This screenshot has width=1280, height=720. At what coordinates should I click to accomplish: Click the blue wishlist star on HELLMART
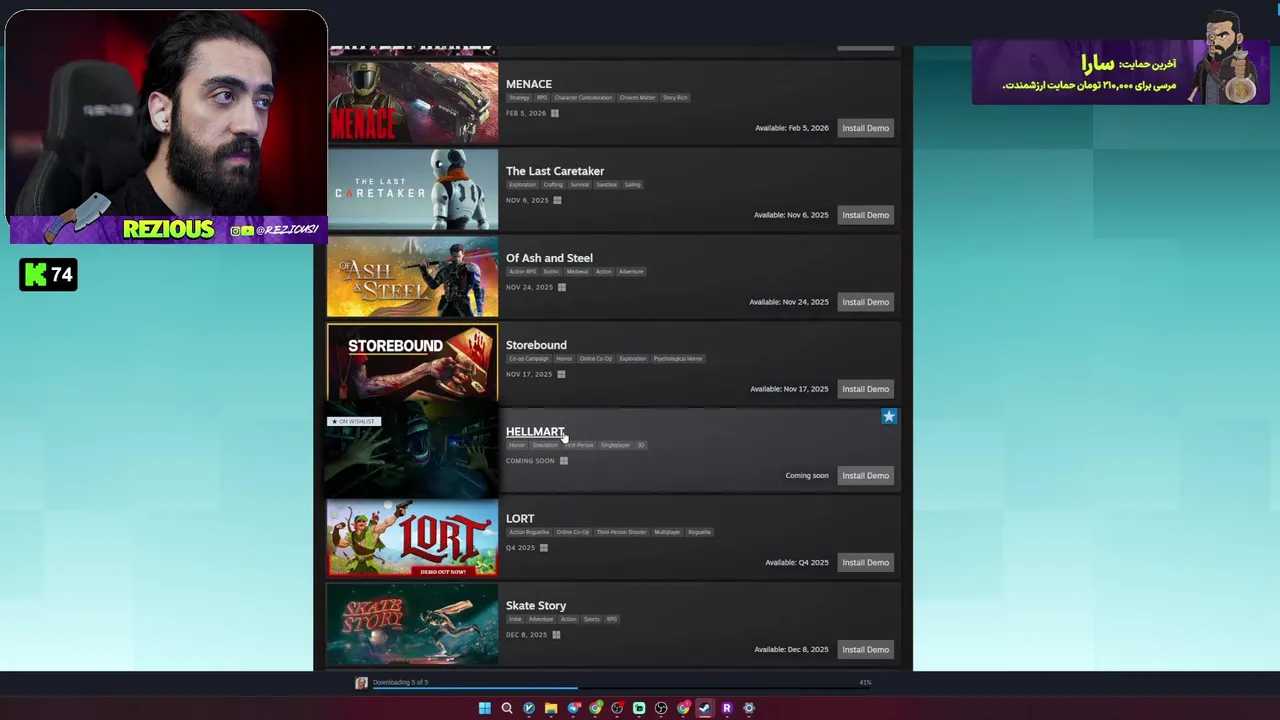[x=889, y=416]
